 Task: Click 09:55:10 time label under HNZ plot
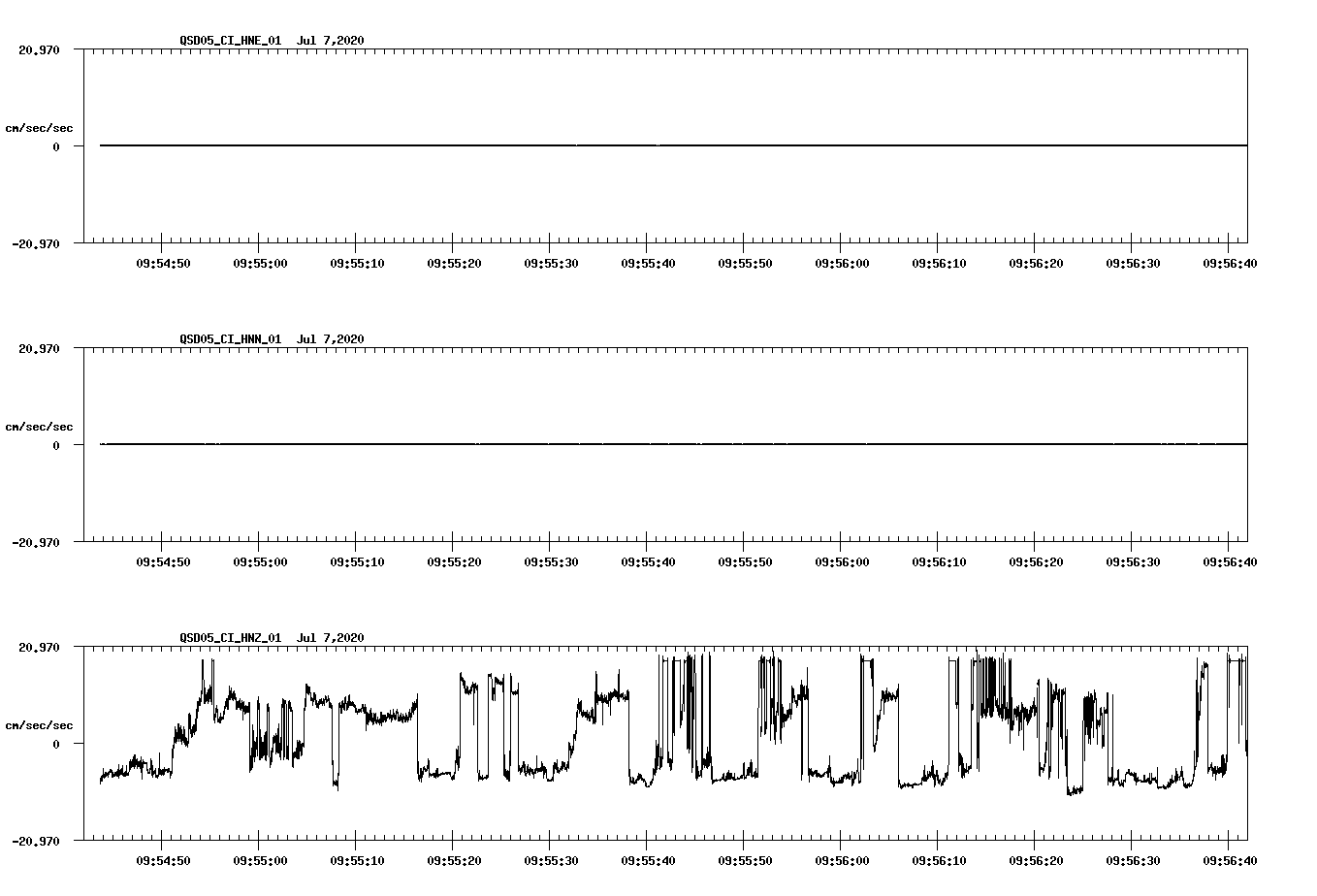click(x=357, y=860)
